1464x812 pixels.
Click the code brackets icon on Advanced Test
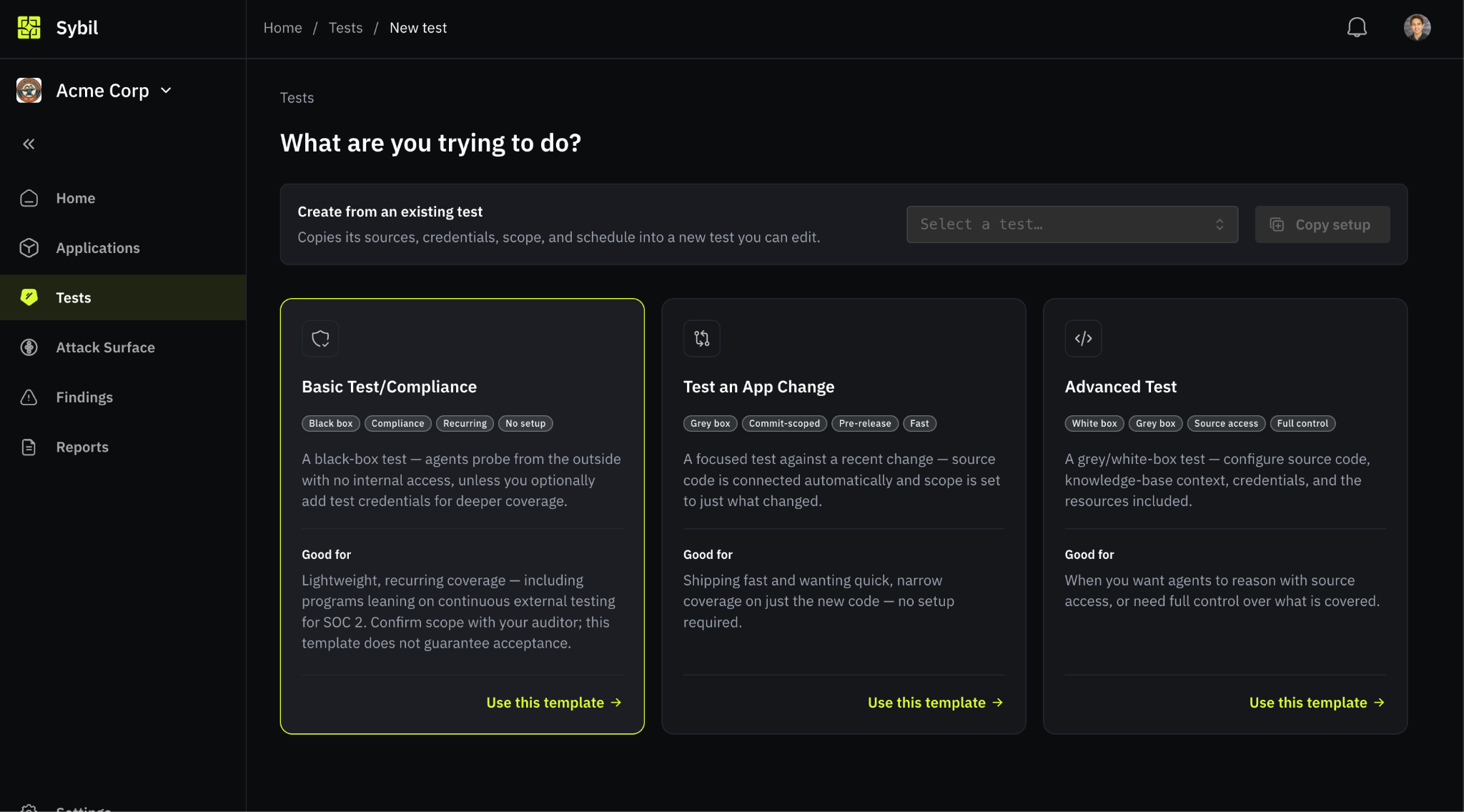click(x=1083, y=338)
